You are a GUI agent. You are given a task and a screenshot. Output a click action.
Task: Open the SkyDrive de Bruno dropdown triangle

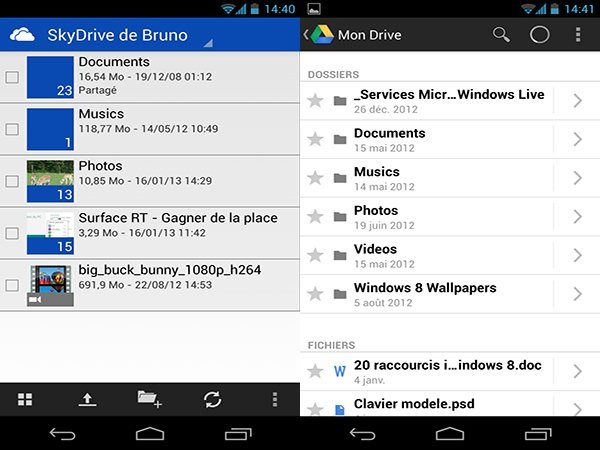pos(208,43)
